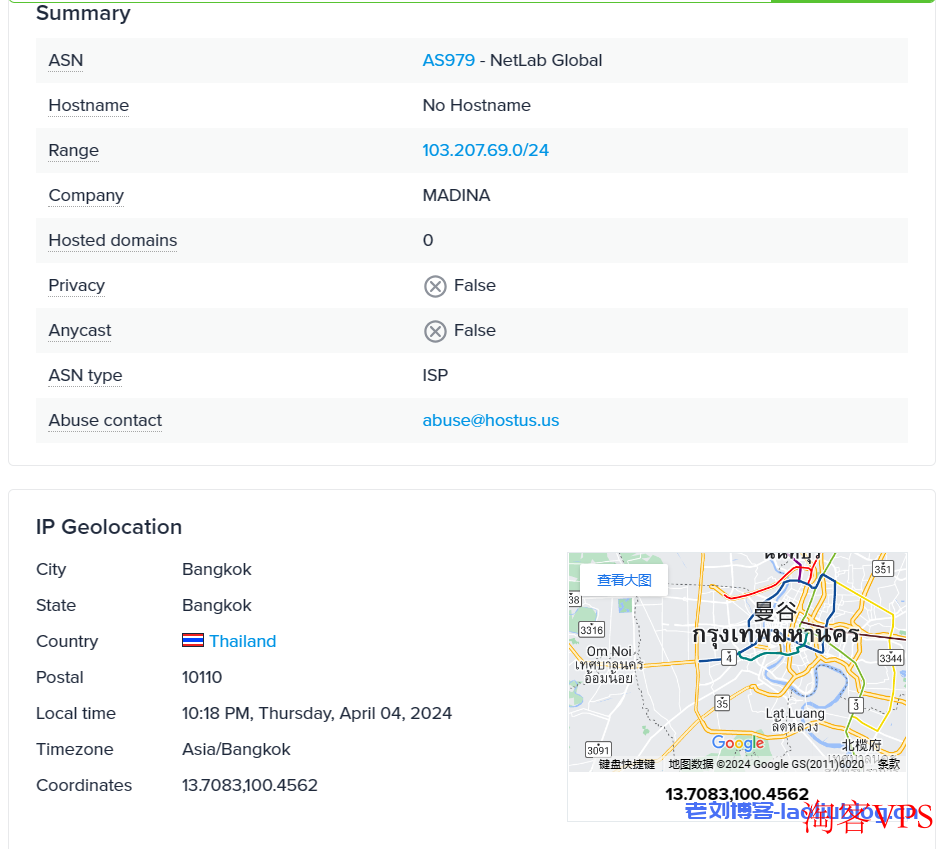Click the No Hostname value
The image size is (944, 849).
(x=476, y=105)
